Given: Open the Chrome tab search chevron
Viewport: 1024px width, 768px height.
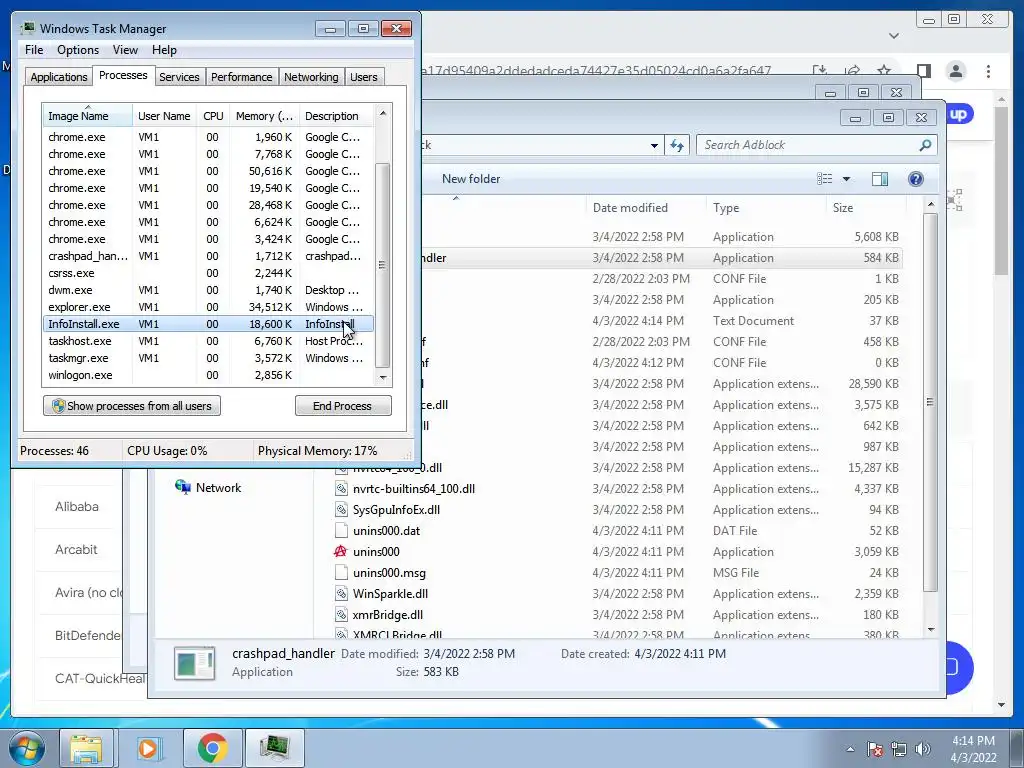Looking at the screenshot, I should pos(894,35).
